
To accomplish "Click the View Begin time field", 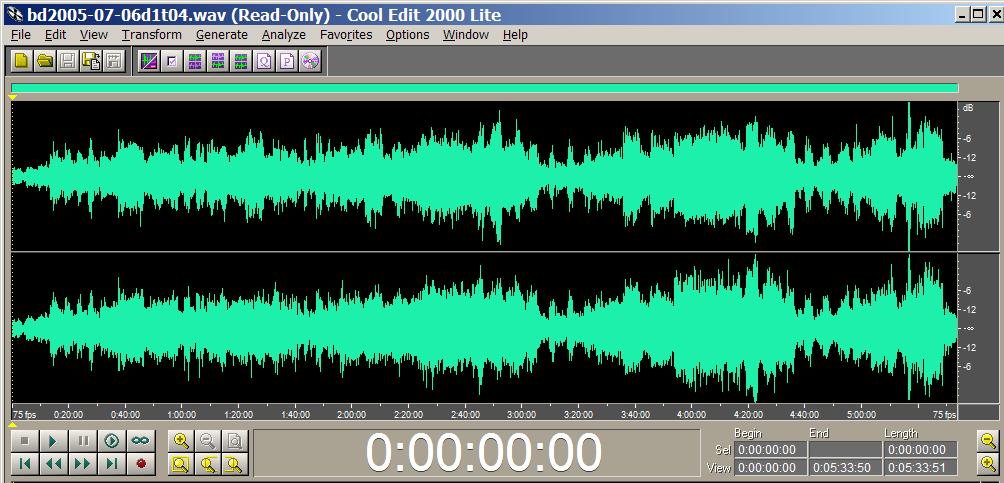I will point(770,468).
